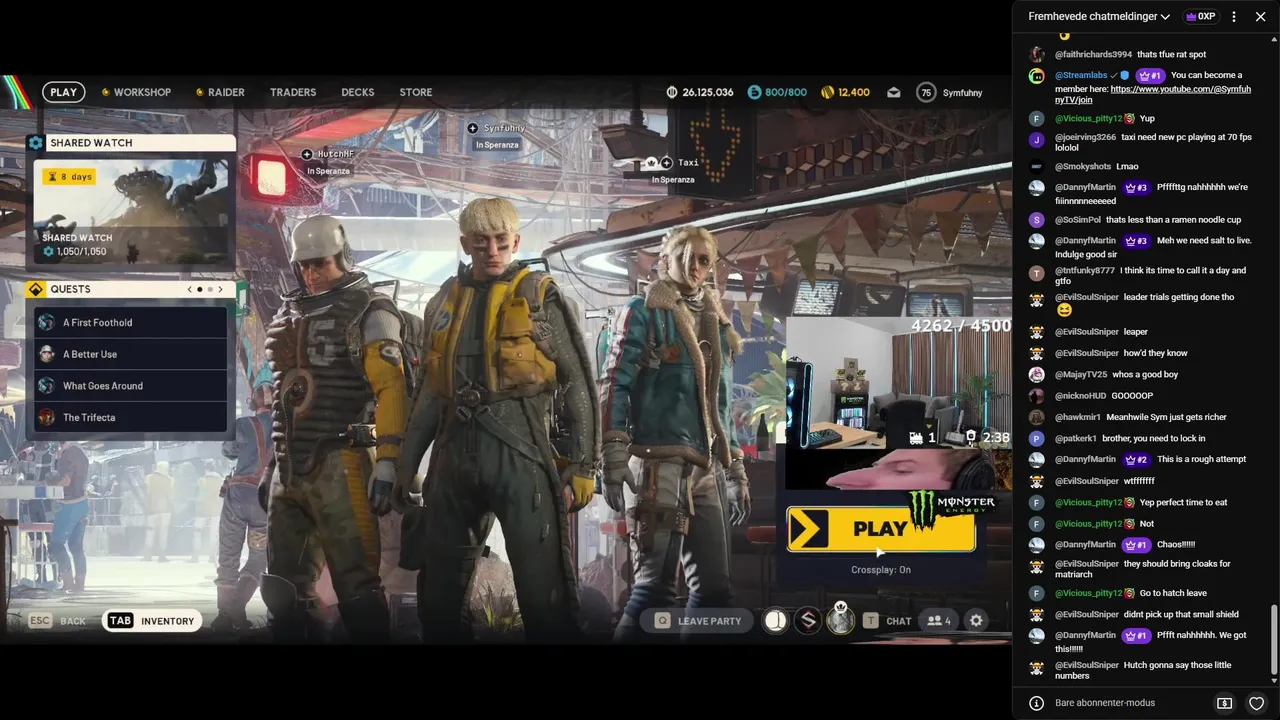Viewport: 1280px width, 720px height.
Task: Click The Trifecta quest portrait icon
Action: (46, 418)
